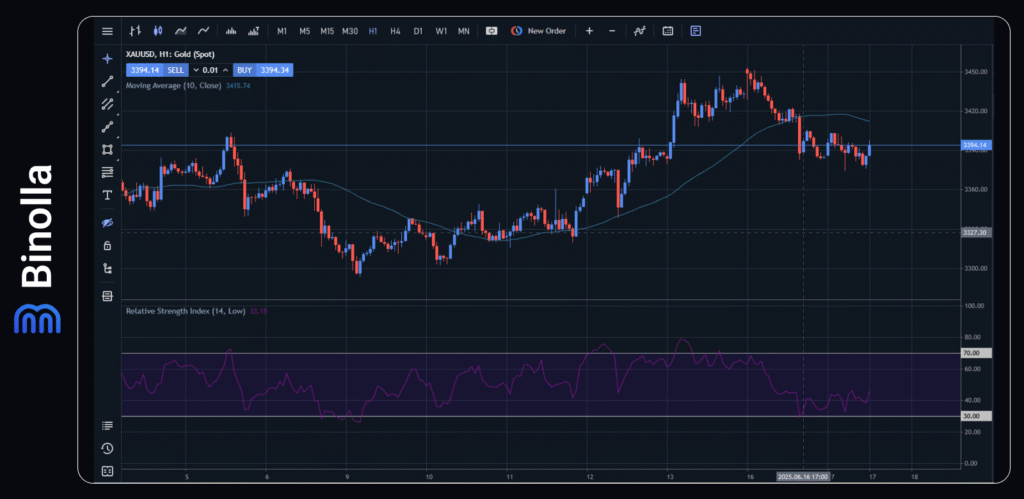Open the hamburger menu in top toolbar

click(107, 31)
